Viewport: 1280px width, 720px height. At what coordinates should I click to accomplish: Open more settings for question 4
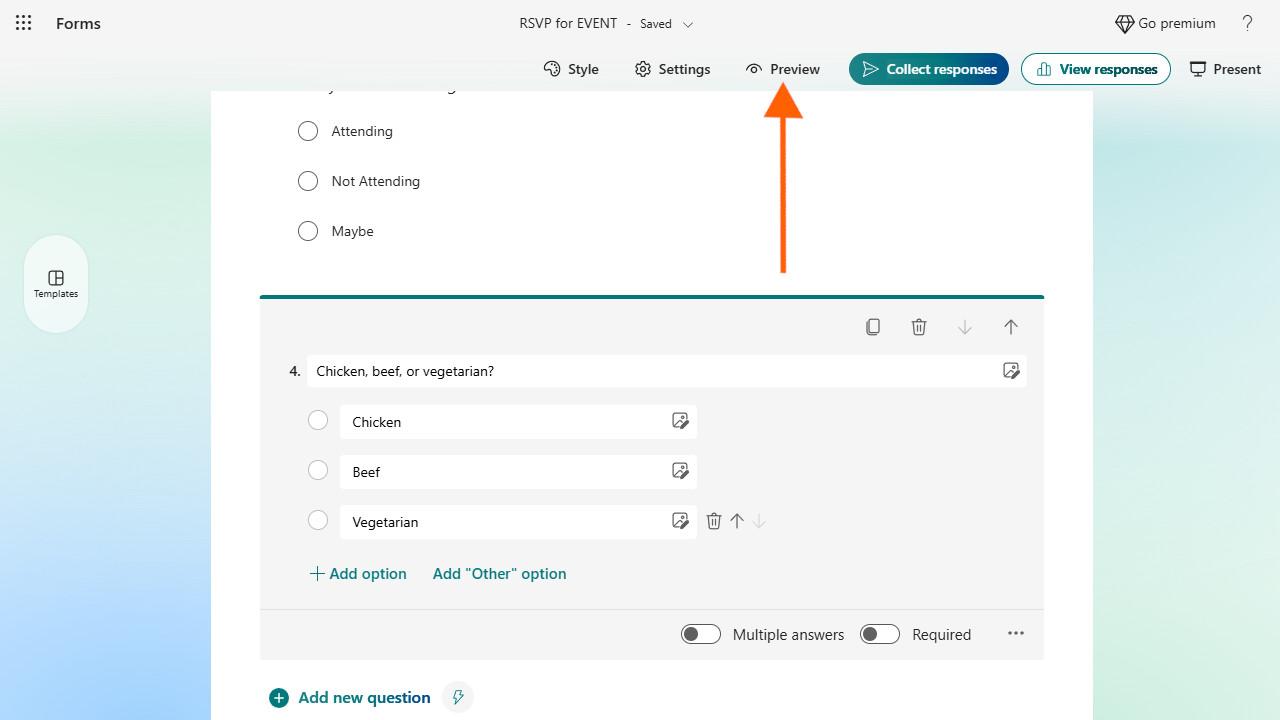(x=1016, y=633)
